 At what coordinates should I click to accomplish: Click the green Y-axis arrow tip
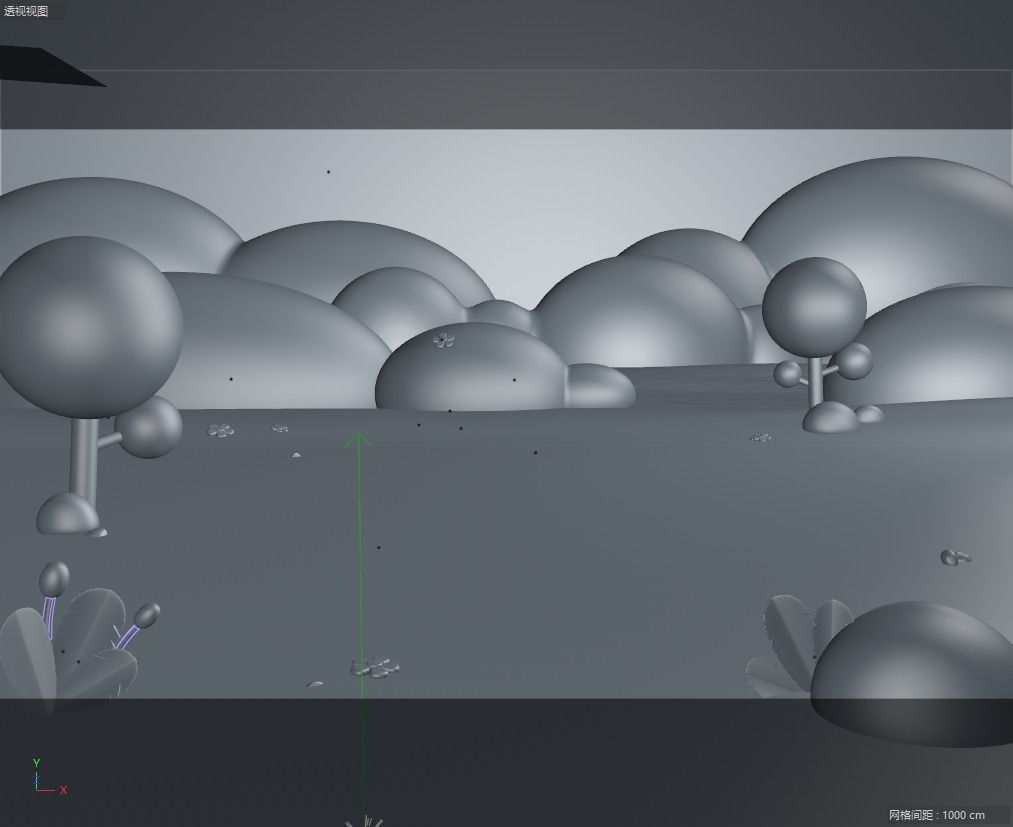359,440
